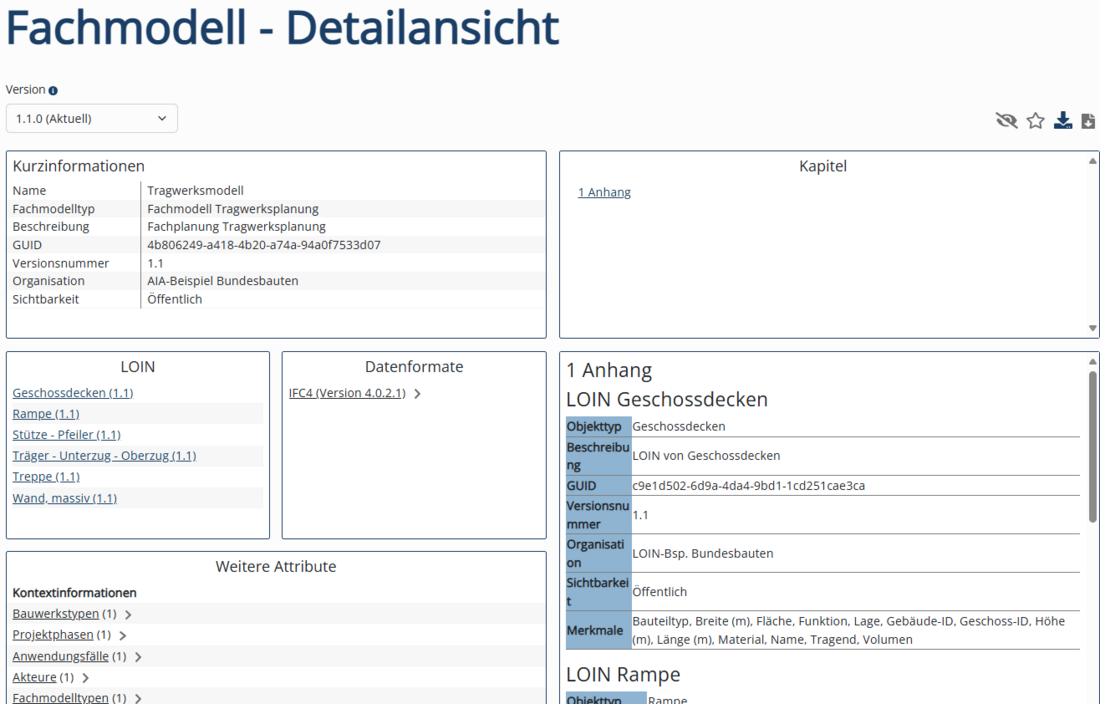Image resolution: width=1100 pixels, height=704 pixels.
Task: Open the Projektphasen link
Action: point(53,635)
